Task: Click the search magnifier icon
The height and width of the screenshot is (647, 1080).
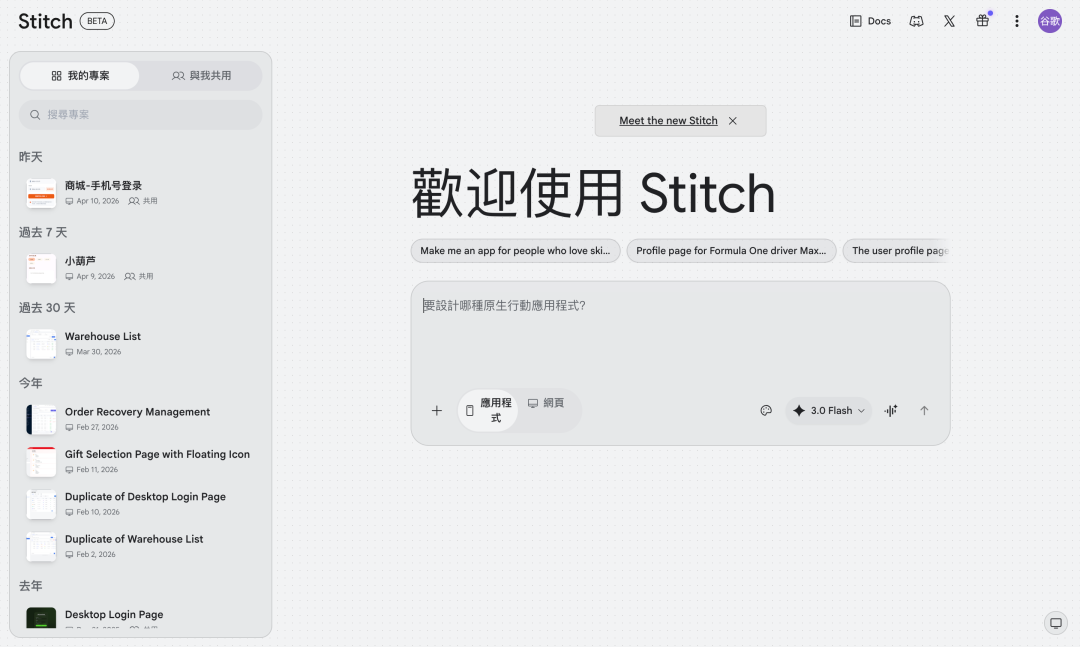Action: tap(35, 115)
